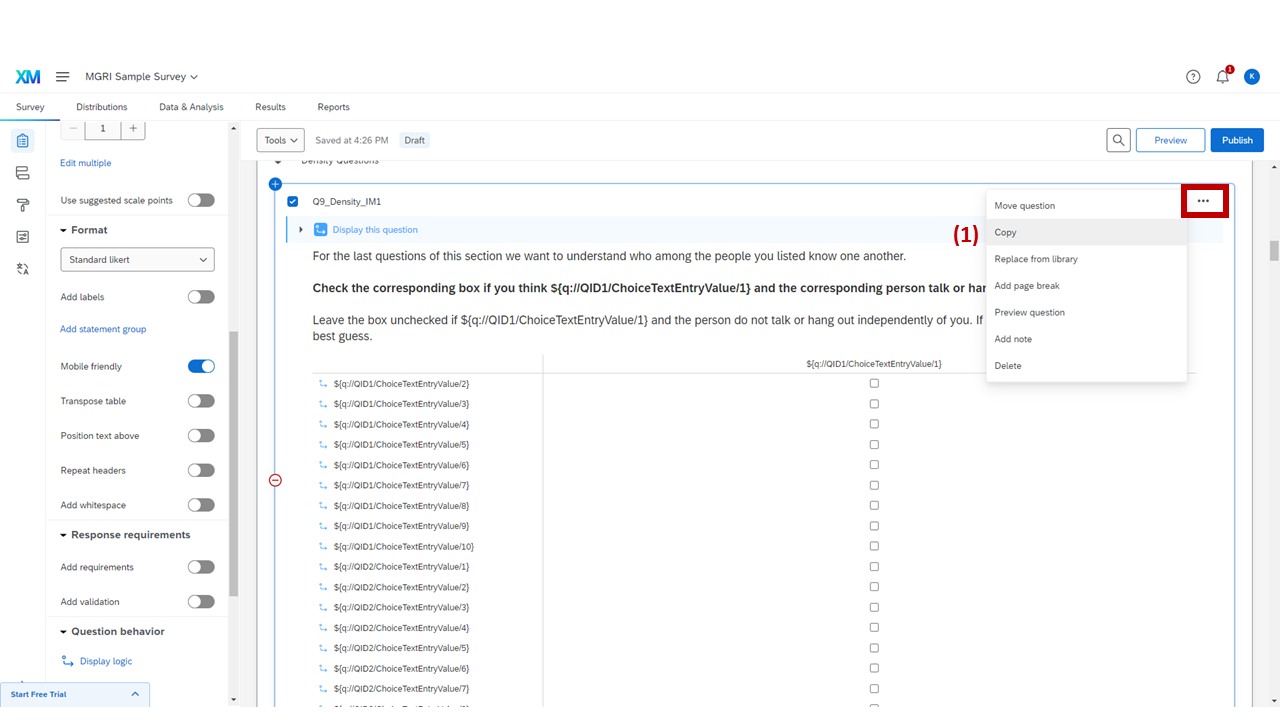Viewport: 1280px width, 720px height.
Task: Open the survey Builder clipboard icon
Action: (22, 140)
